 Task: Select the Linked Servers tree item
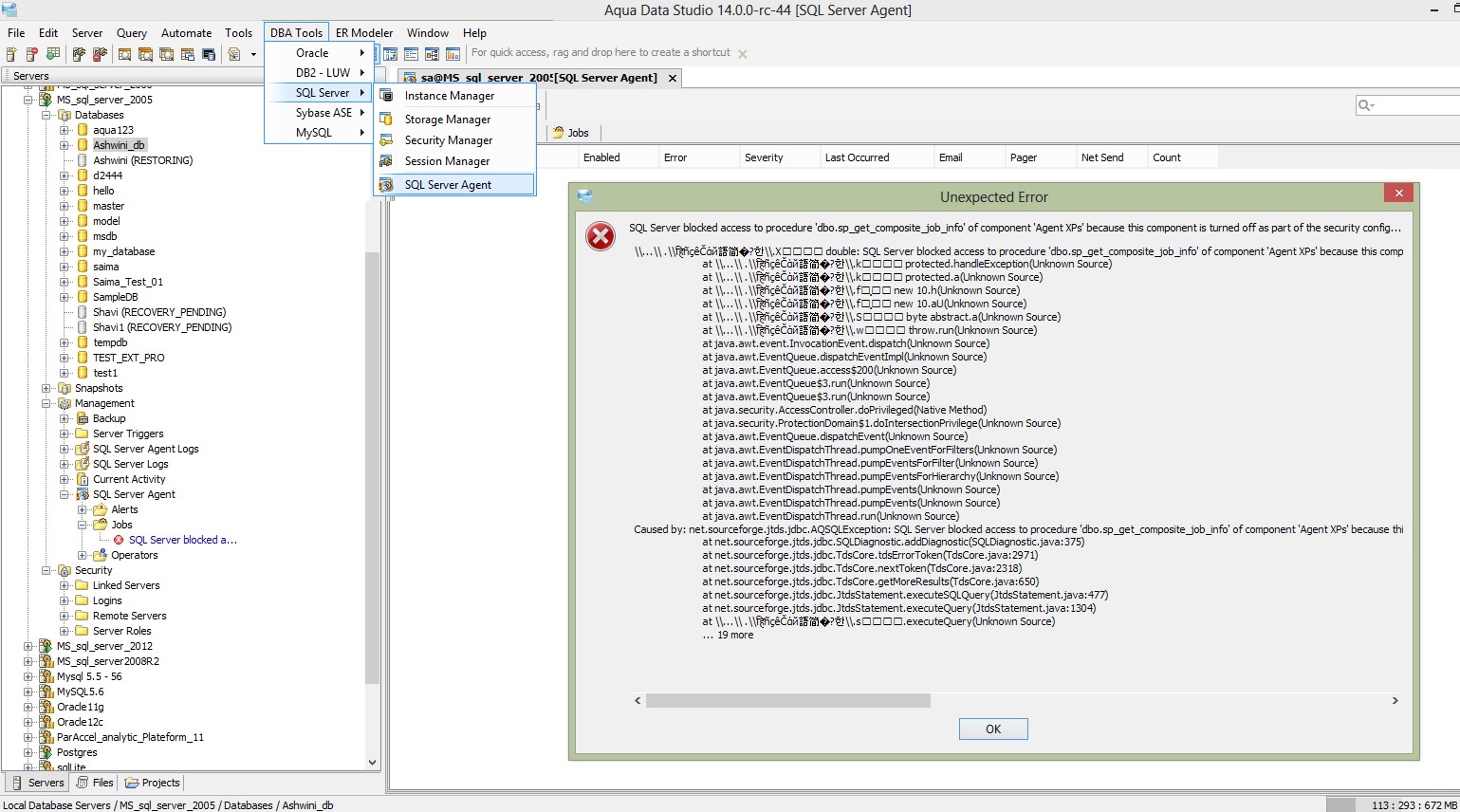(x=126, y=585)
